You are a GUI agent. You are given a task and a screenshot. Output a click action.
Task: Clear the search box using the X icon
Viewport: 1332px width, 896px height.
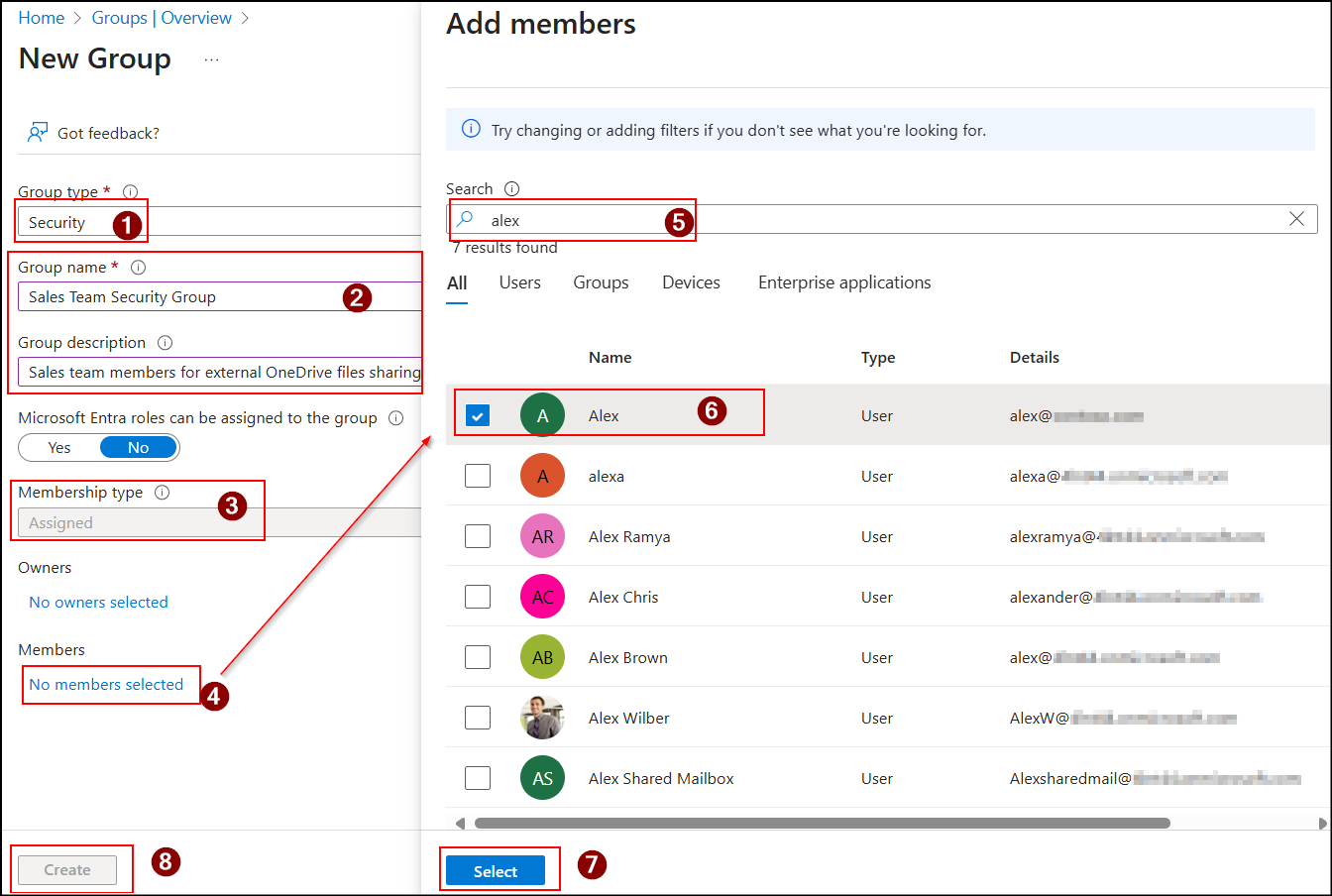(1297, 218)
